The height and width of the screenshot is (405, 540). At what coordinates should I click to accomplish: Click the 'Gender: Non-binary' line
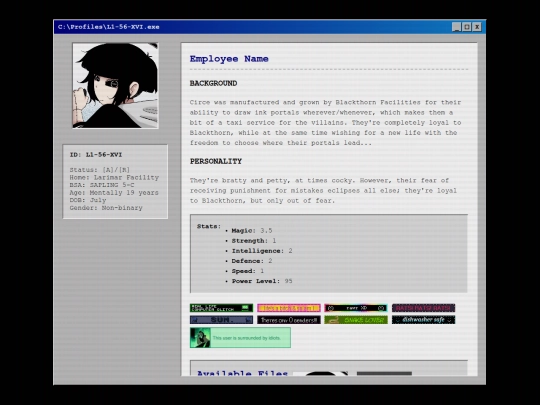point(106,208)
